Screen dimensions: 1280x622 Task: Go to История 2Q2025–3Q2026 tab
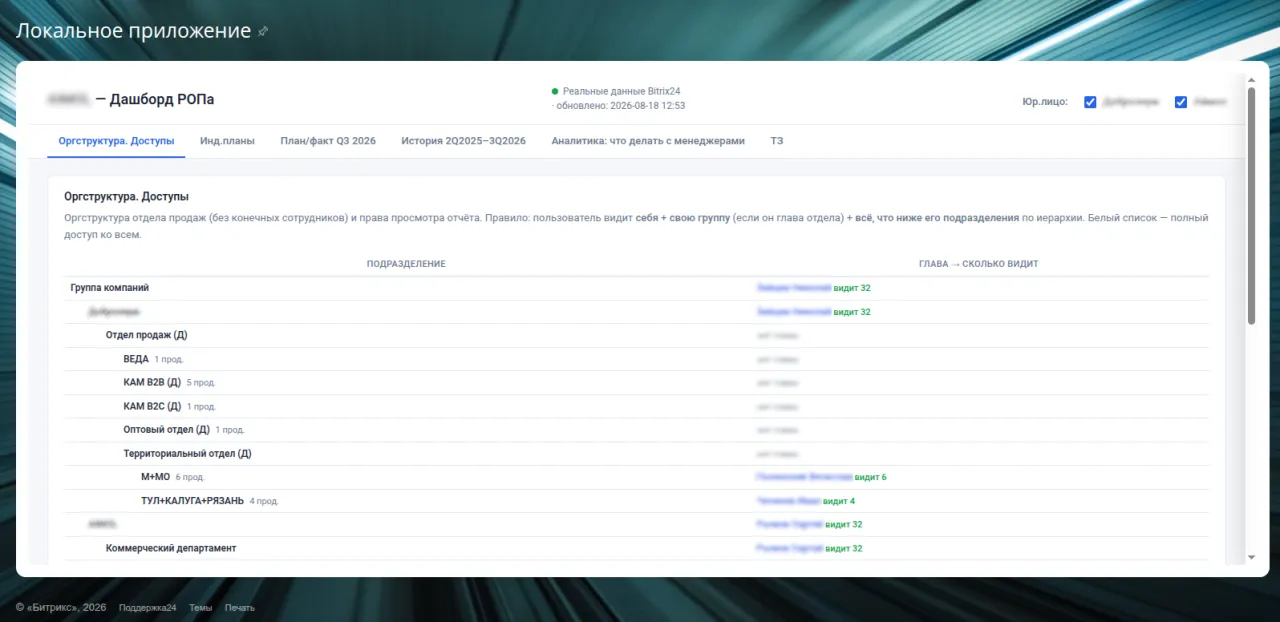pos(463,141)
